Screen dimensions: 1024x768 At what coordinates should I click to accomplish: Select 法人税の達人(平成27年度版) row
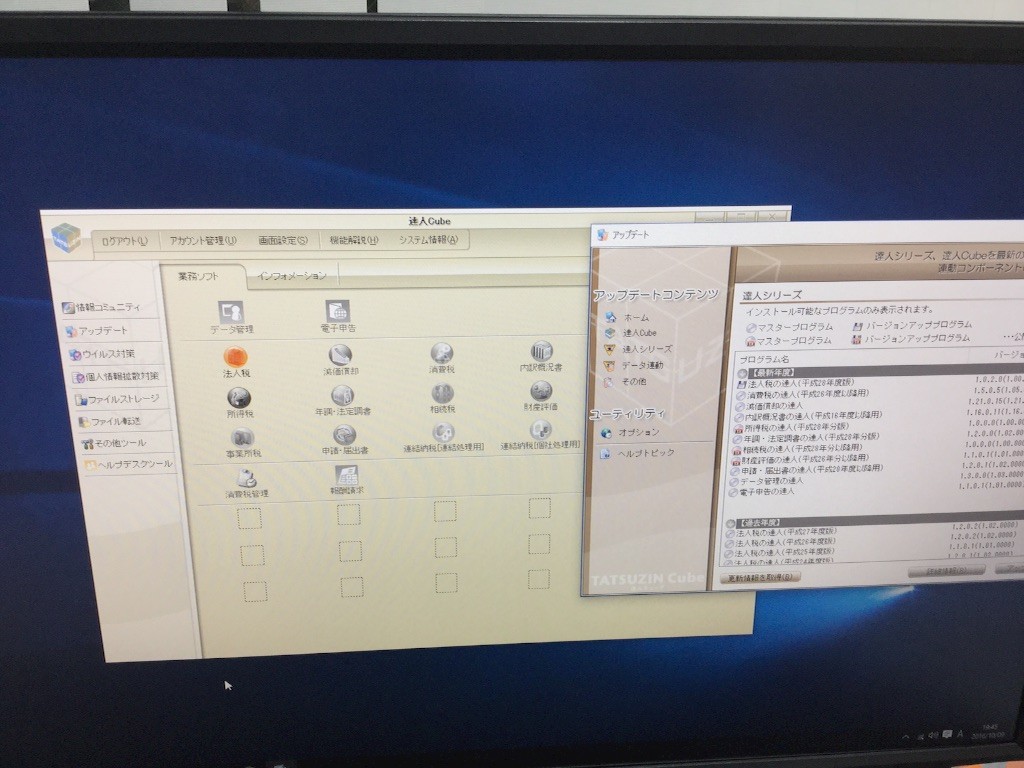[x=782, y=533]
